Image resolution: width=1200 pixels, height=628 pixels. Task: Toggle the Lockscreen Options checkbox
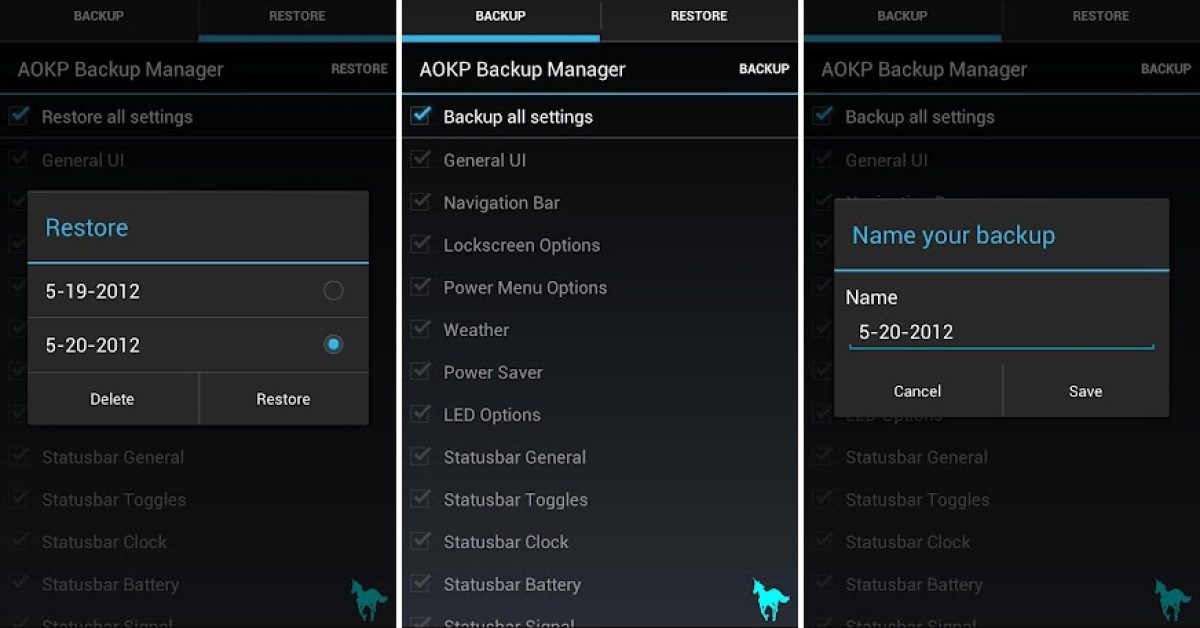[x=421, y=245]
